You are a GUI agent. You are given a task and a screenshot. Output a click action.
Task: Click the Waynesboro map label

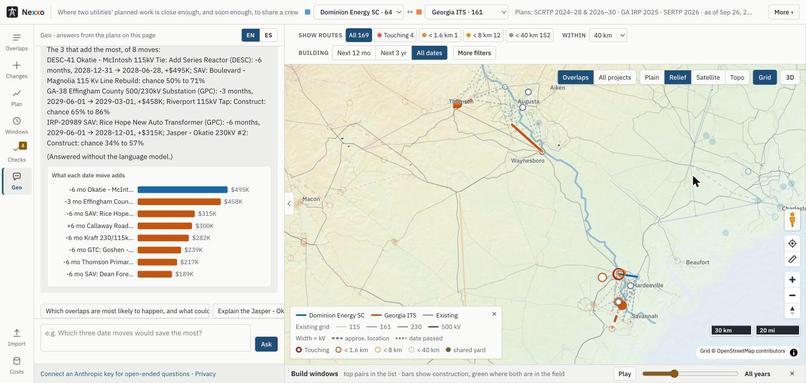pos(527,160)
